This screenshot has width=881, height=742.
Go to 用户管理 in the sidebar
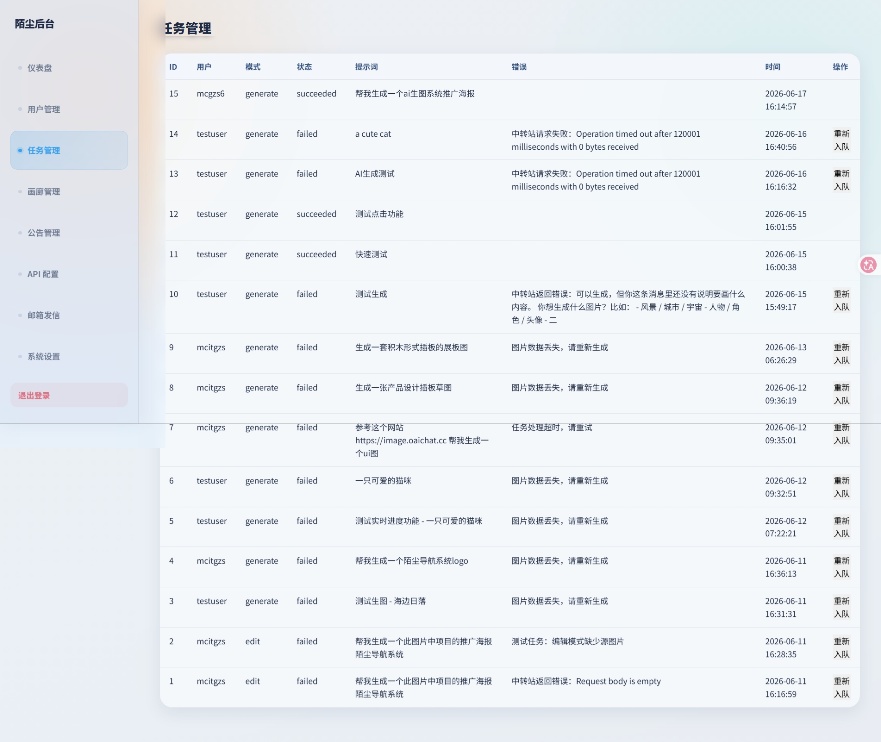[69, 109]
